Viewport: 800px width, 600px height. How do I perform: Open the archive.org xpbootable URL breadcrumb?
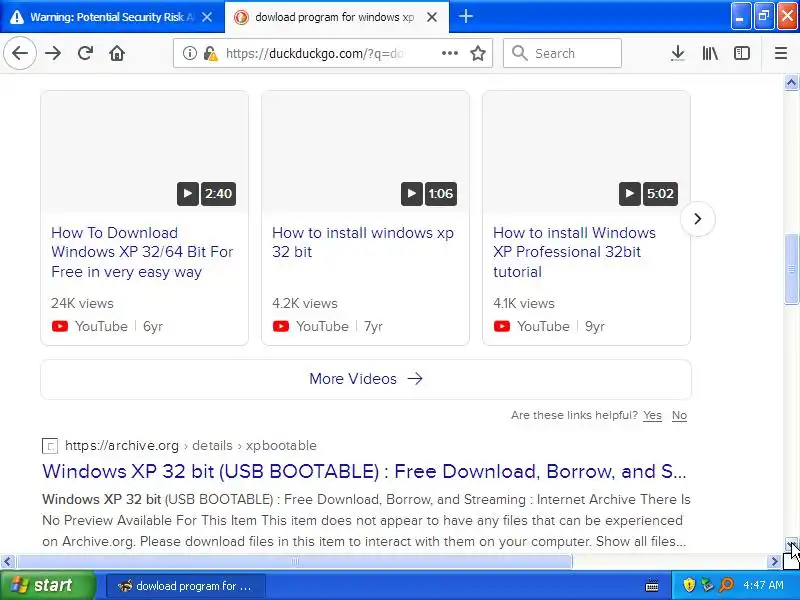click(x=190, y=445)
